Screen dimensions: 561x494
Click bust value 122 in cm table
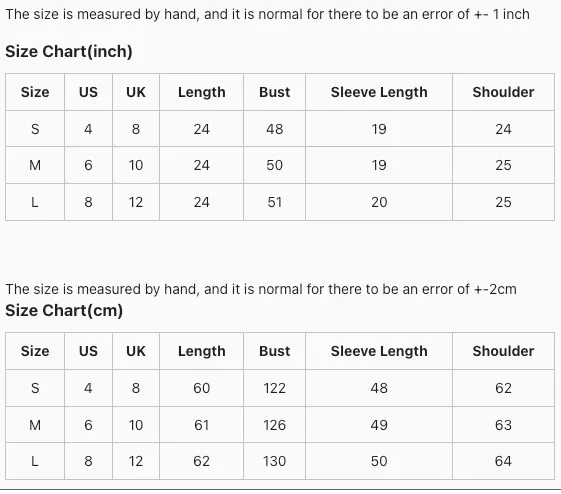coord(274,388)
